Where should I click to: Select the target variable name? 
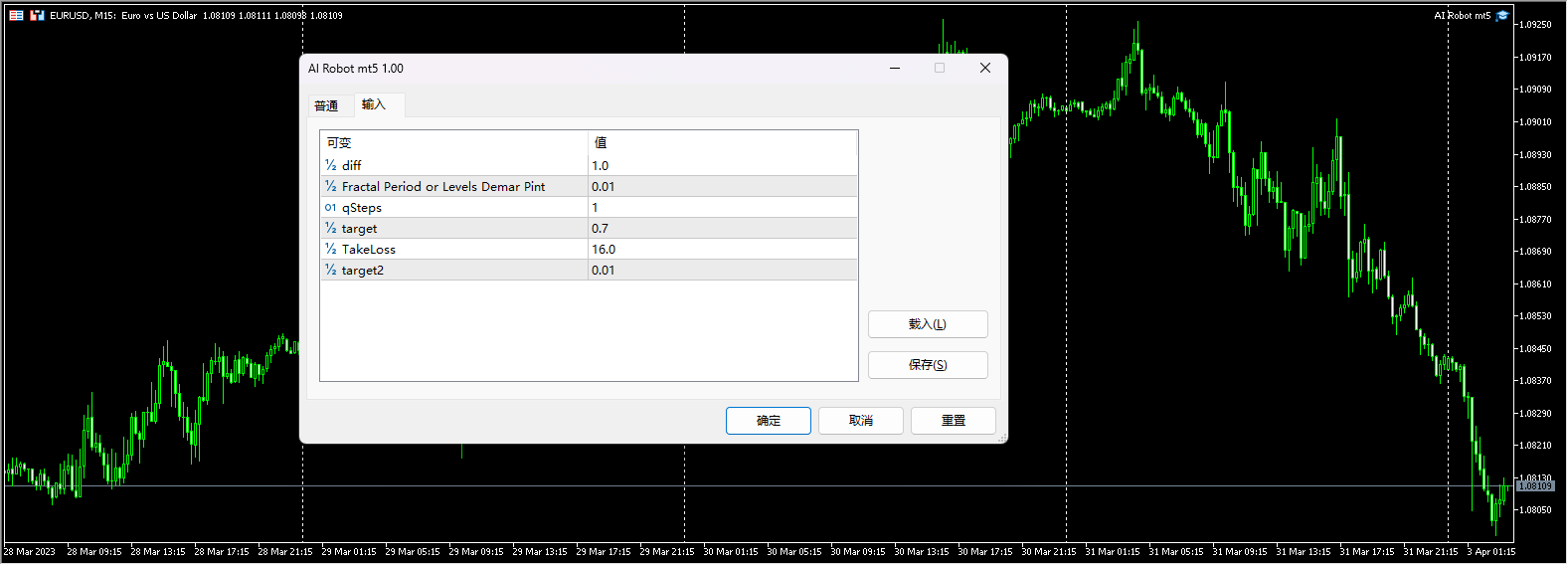click(359, 229)
